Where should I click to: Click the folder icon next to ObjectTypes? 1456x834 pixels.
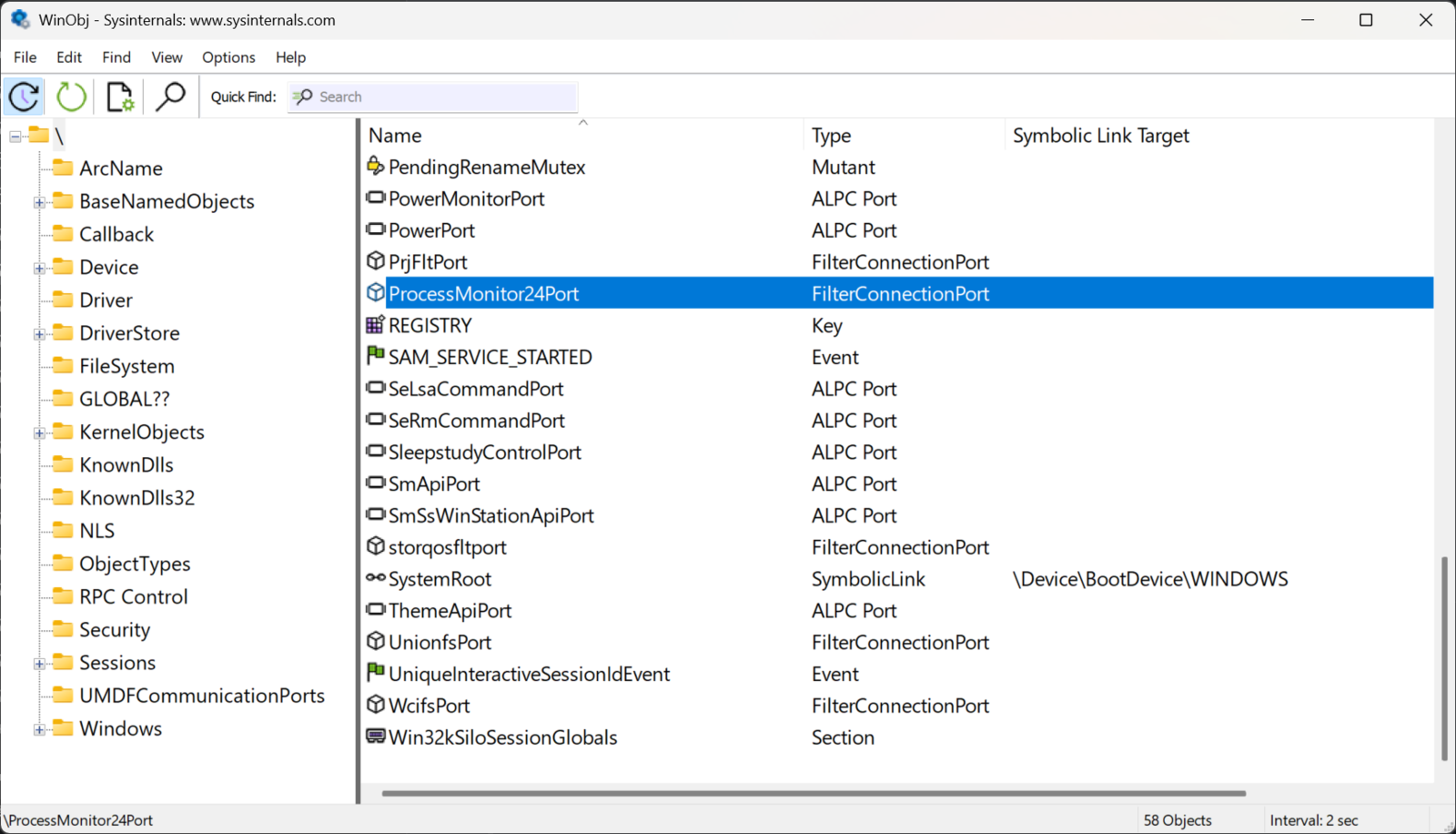63,562
